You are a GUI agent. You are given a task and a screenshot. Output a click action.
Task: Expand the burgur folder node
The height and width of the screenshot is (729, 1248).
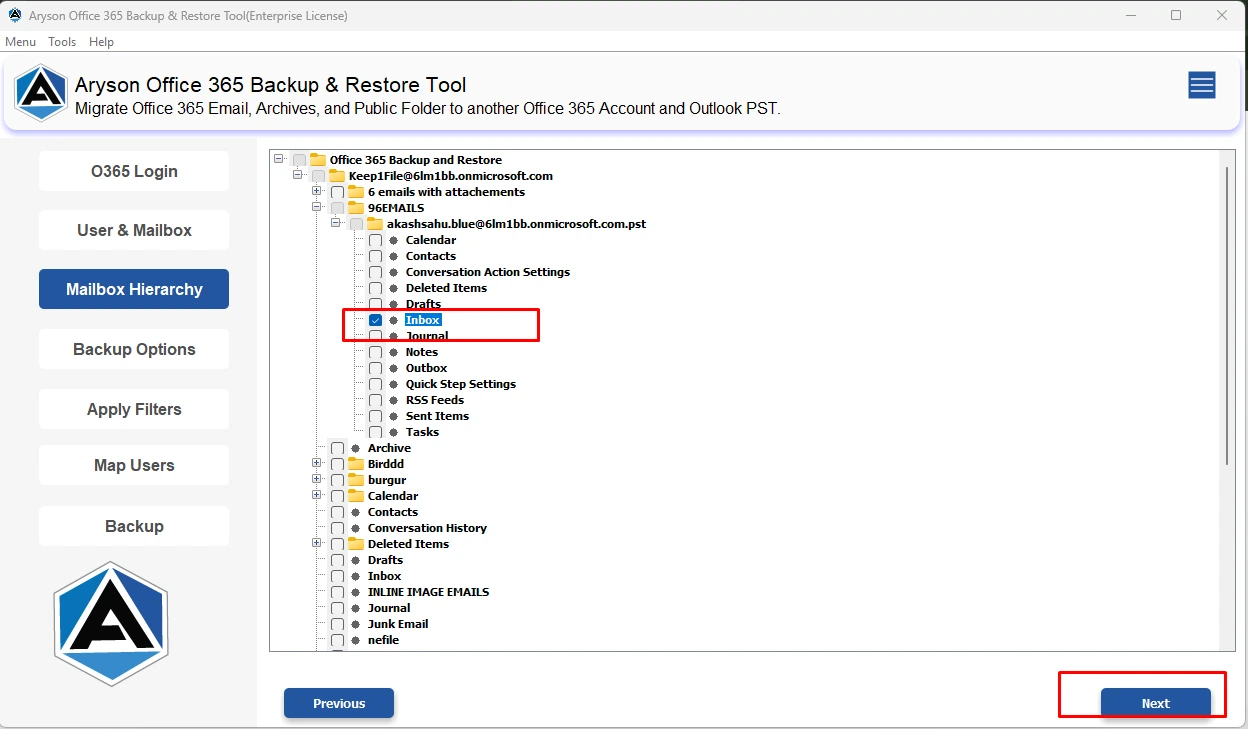tap(317, 479)
